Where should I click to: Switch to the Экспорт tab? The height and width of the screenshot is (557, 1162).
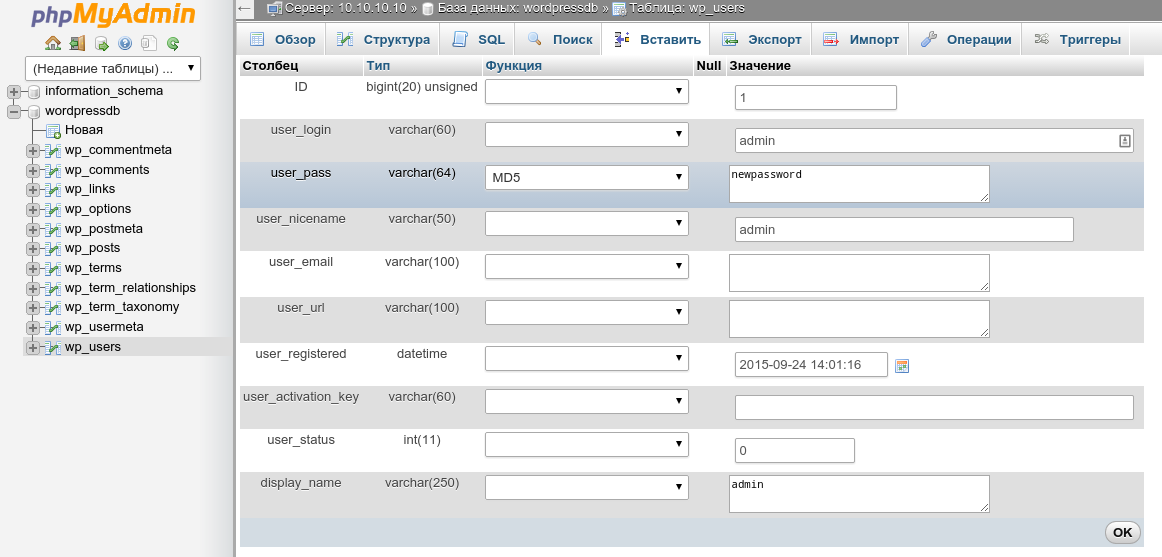pos(762,40)
